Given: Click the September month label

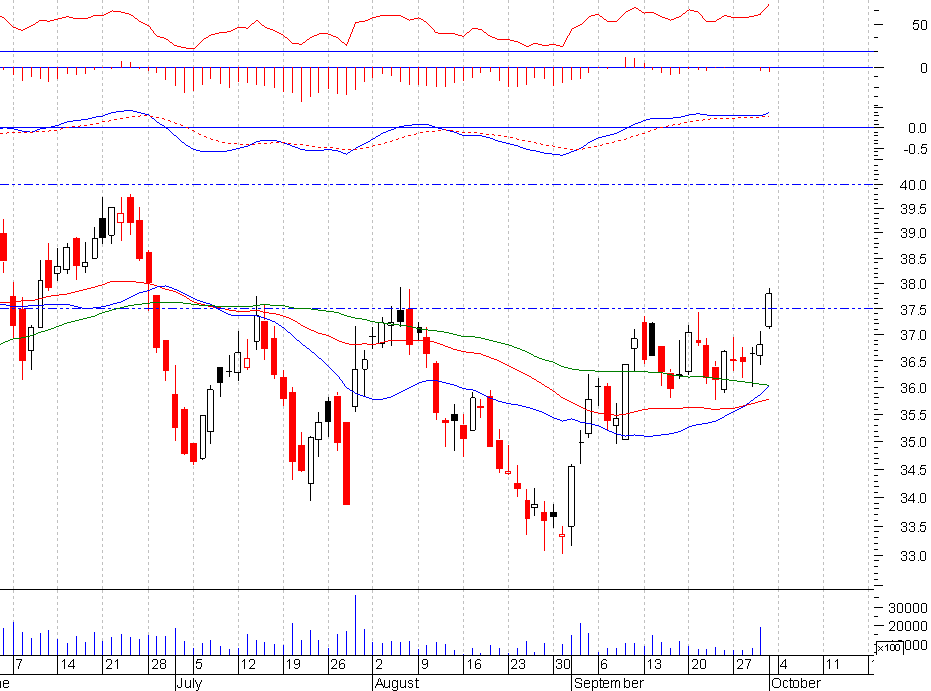Looking at the screenshot, I should (609, 683).
